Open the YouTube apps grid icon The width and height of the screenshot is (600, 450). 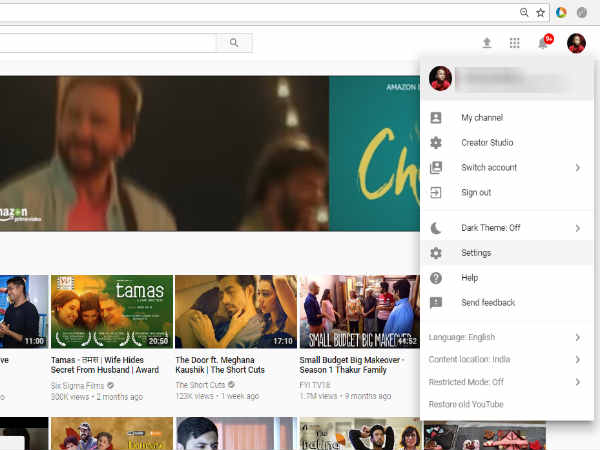click(x=515, y=43)
